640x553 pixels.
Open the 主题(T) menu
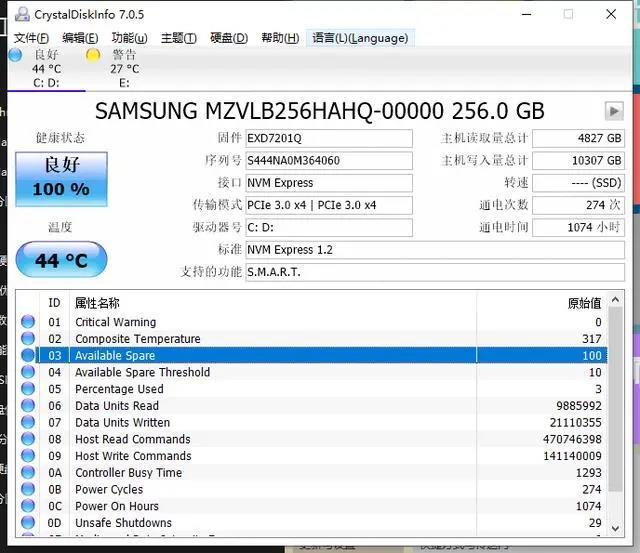pyautogui.click(x=179, y=38)
